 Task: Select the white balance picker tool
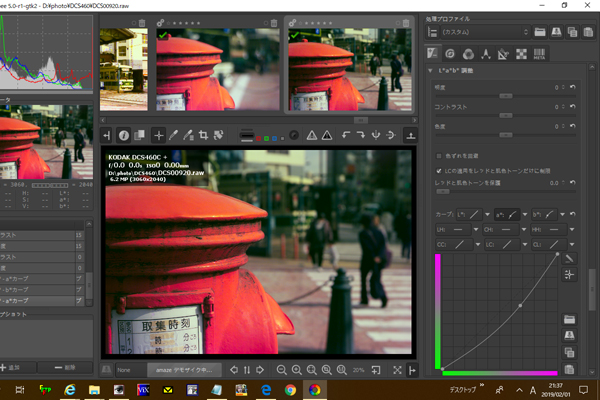pyautogui.click(x=172, y=135)
